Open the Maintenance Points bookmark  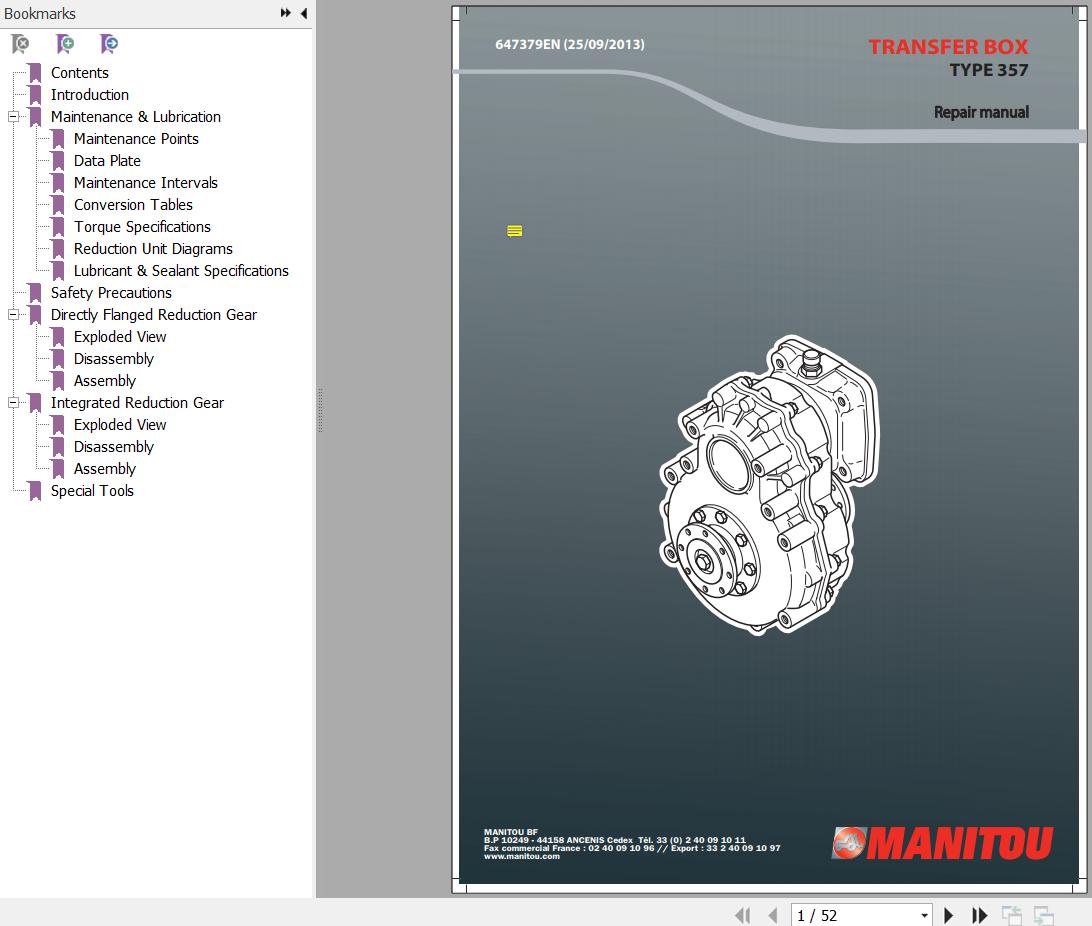[x=136, y=139]
